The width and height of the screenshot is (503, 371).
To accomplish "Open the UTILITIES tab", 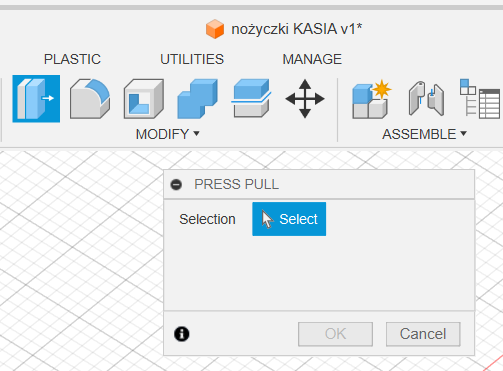I will pos(192,59).
